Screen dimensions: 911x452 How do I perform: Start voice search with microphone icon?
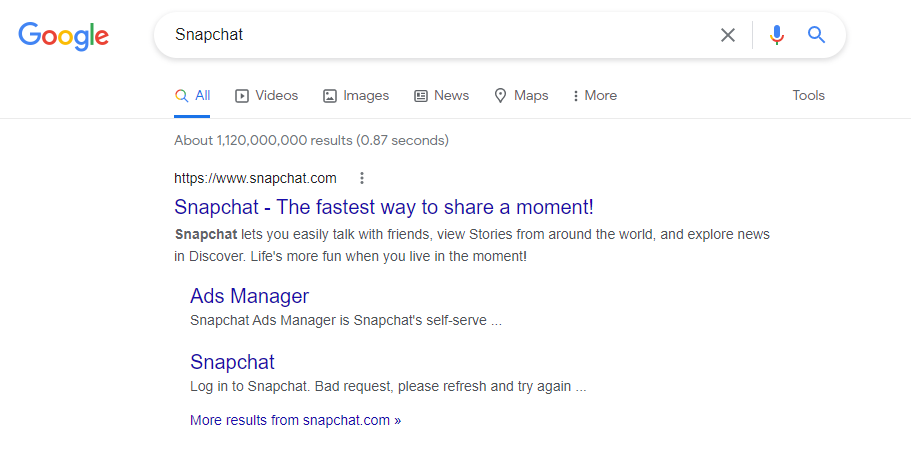tap(777, 35)
